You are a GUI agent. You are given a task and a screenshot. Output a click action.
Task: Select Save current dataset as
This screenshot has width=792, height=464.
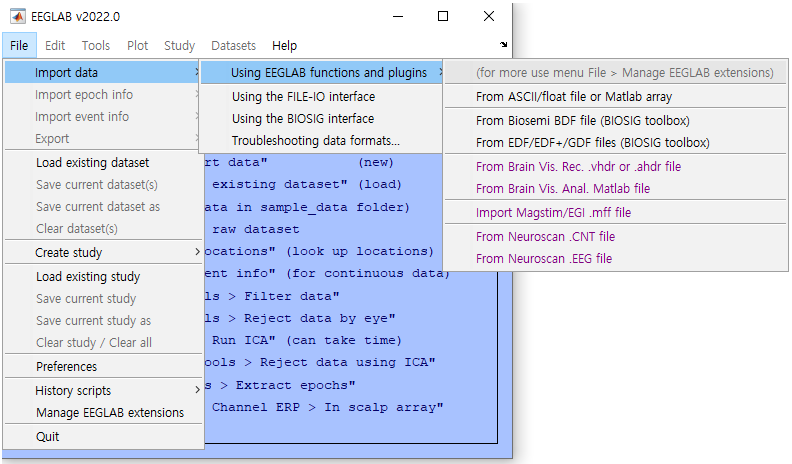[x=103, y=207]
